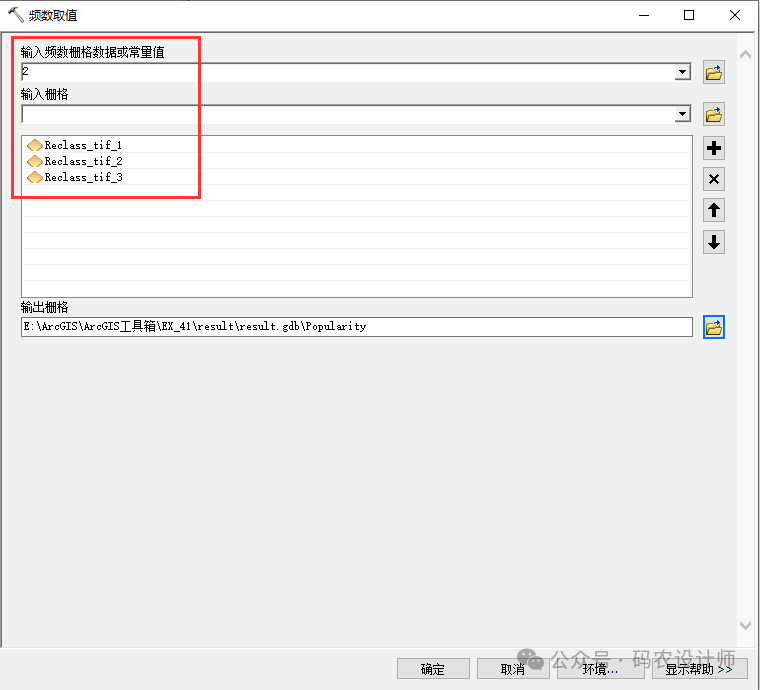760x690 pixels.
Task: Open the 环境... settings button
Action: pos(600,669)
